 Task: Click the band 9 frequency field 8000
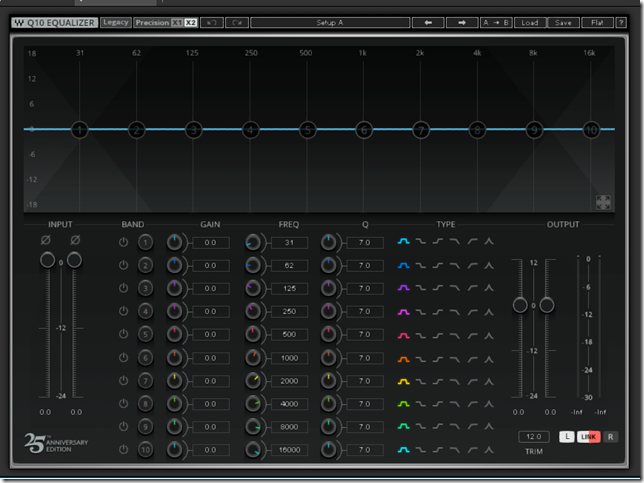pyautogui.click(x=289, y=427)
